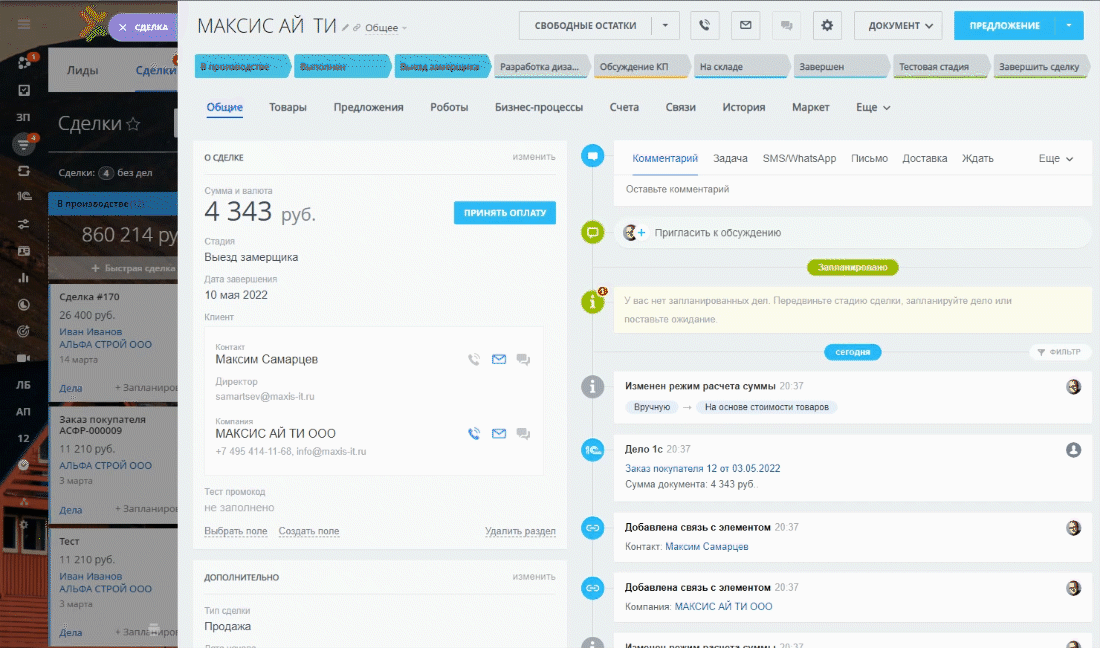Click the envelope email icon in header

745,25
